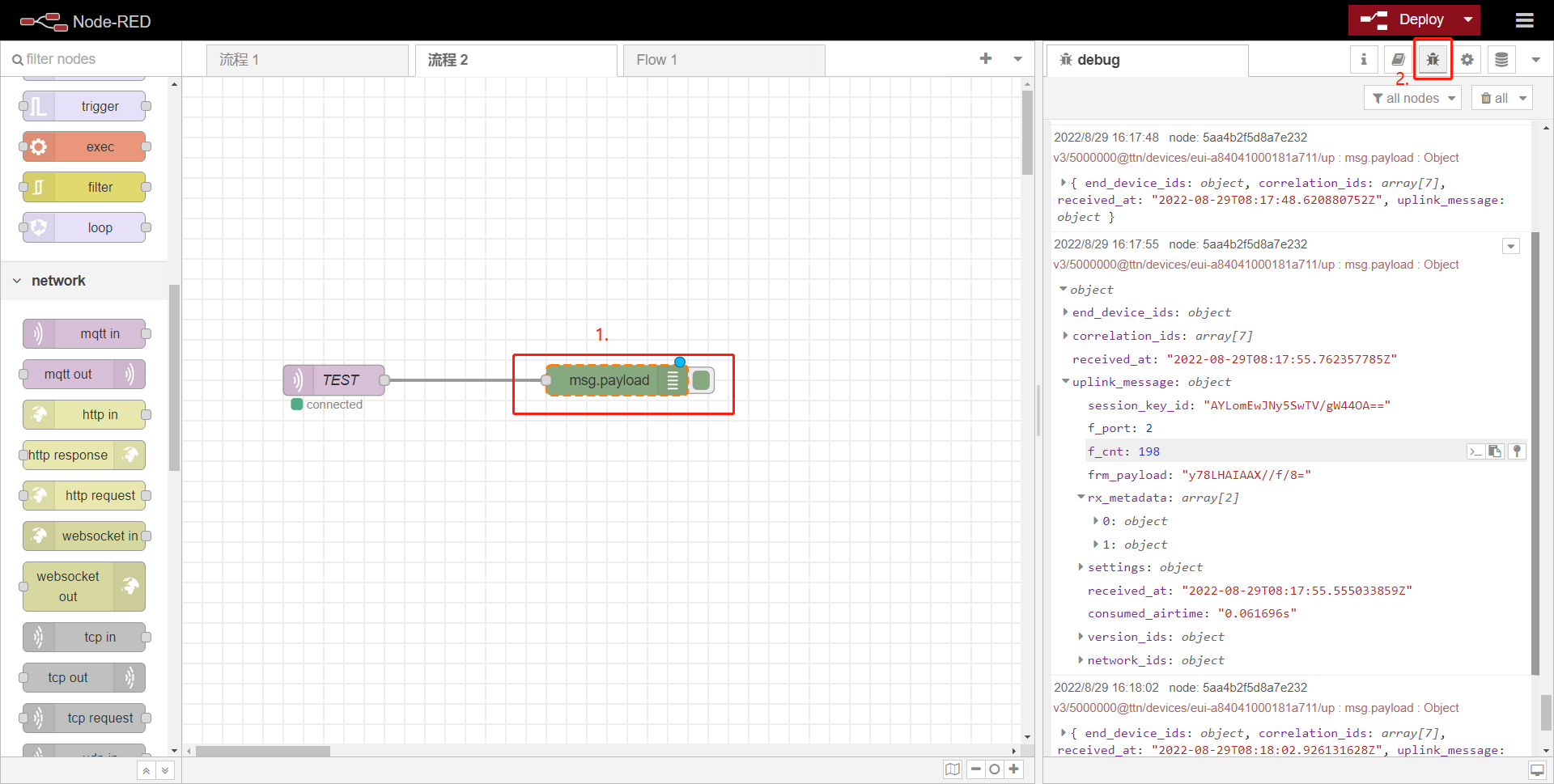The width and height of the screenshot is (1554, 784).
Task: Open the all nodes filter dropdown
Action: tap(1413, 98)
